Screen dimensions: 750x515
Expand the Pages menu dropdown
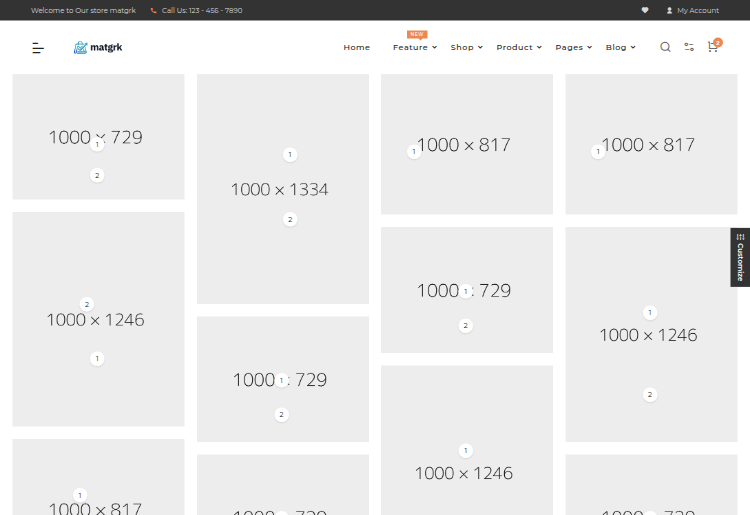click(x=574, y=47)
